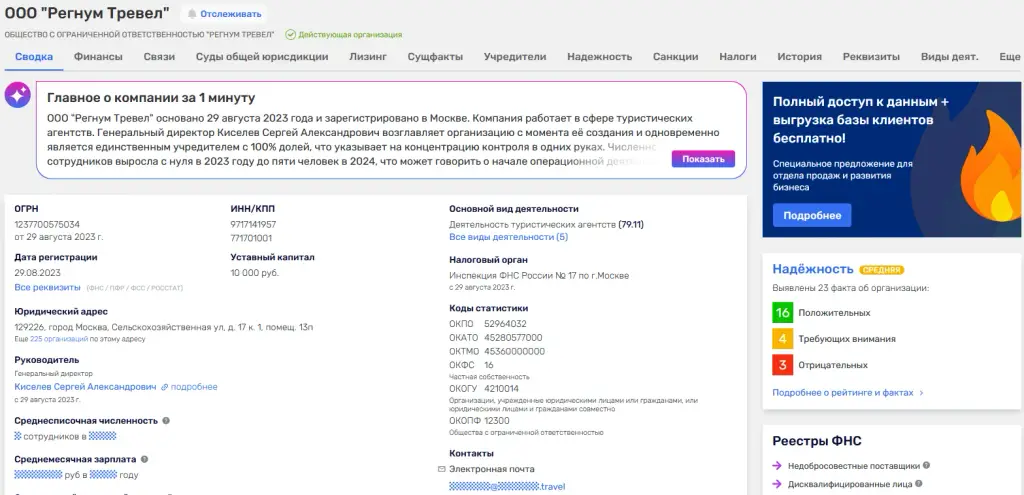
Task: Click the purple AI sparkle icon
Action: click(x=18, y=95)
